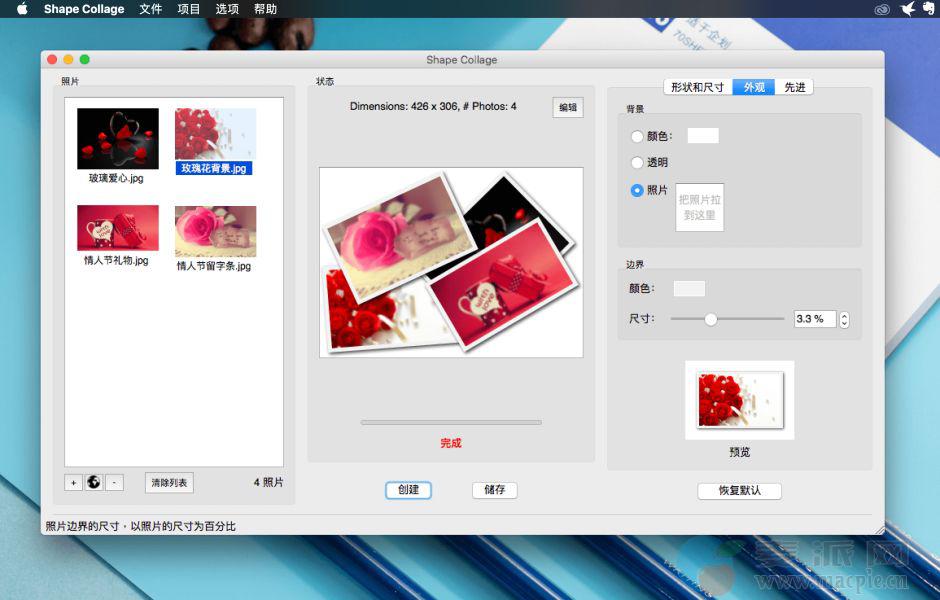Select the 玻璃爱心.jpg thumbnail
This screenshot has width=940, height=600.
pos(117,139)
